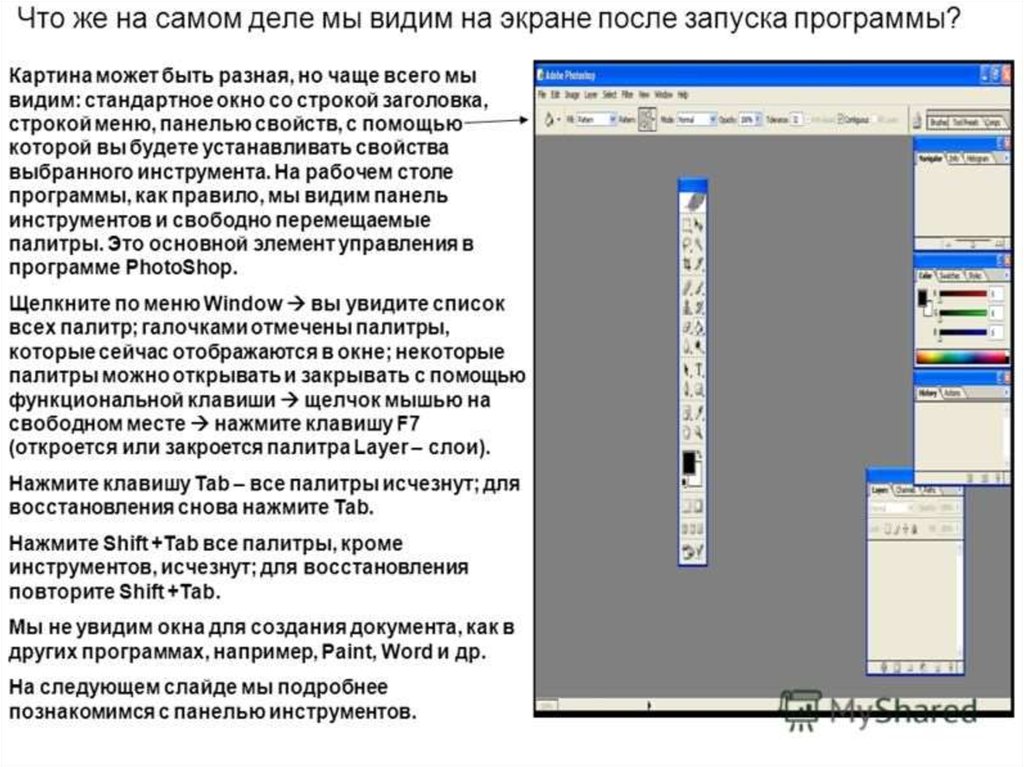Select the Move tool in toolbox
1024x767 pixels.
coord(699,225)
